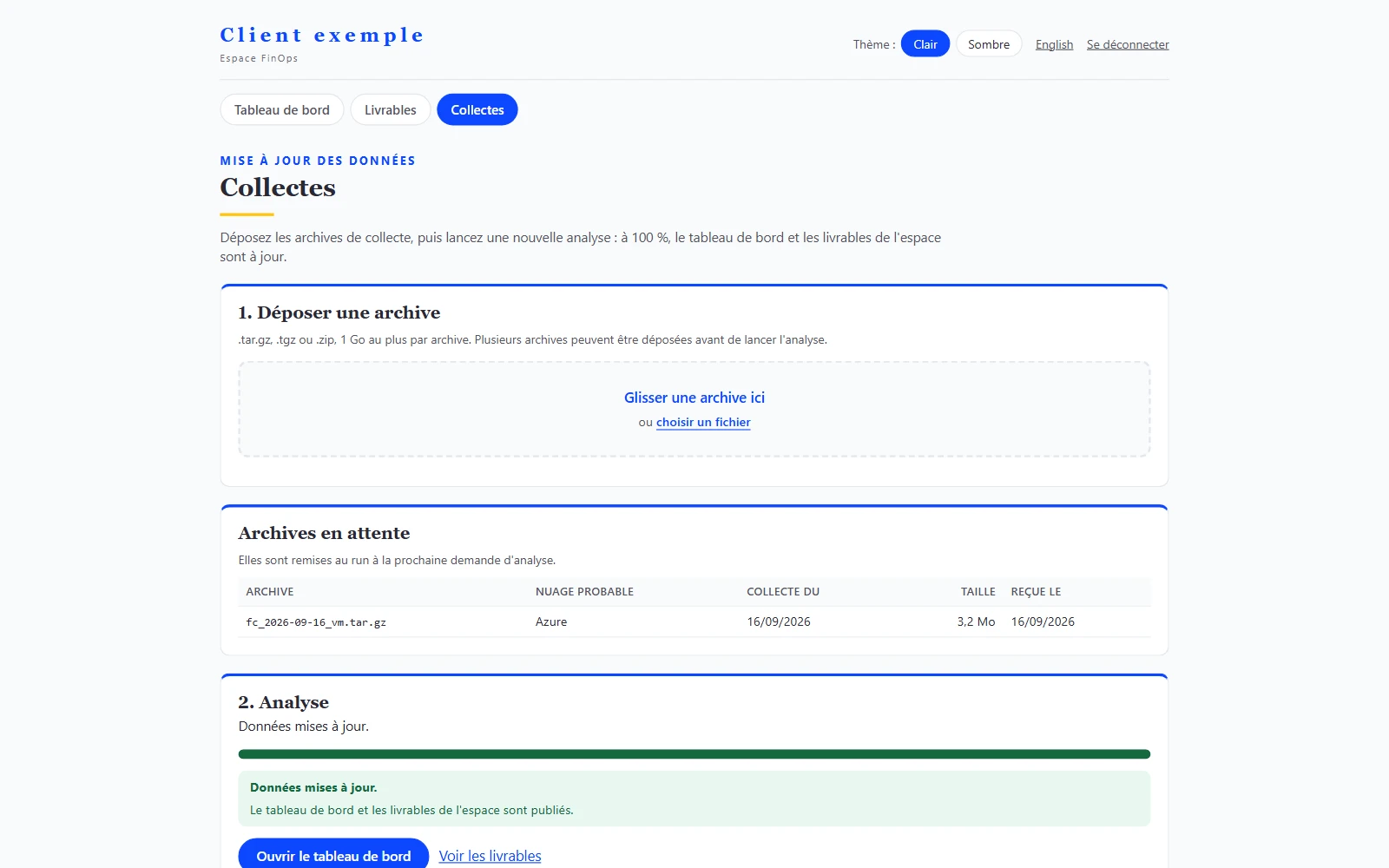Click Se déconnecter link
This screenshot has width=1389, height=868.
[1128, 44]
